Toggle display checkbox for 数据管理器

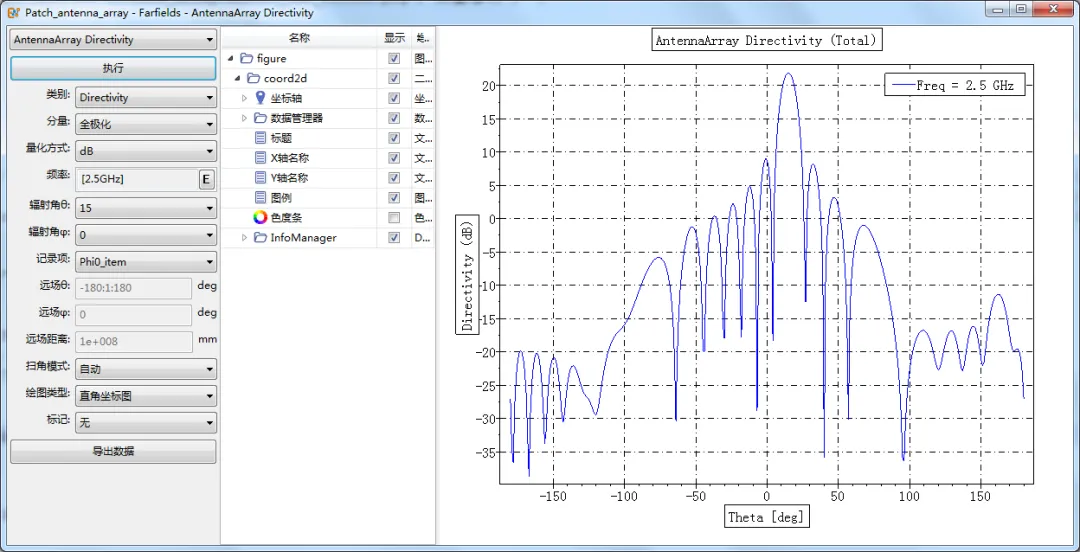[x=394, y=118]
